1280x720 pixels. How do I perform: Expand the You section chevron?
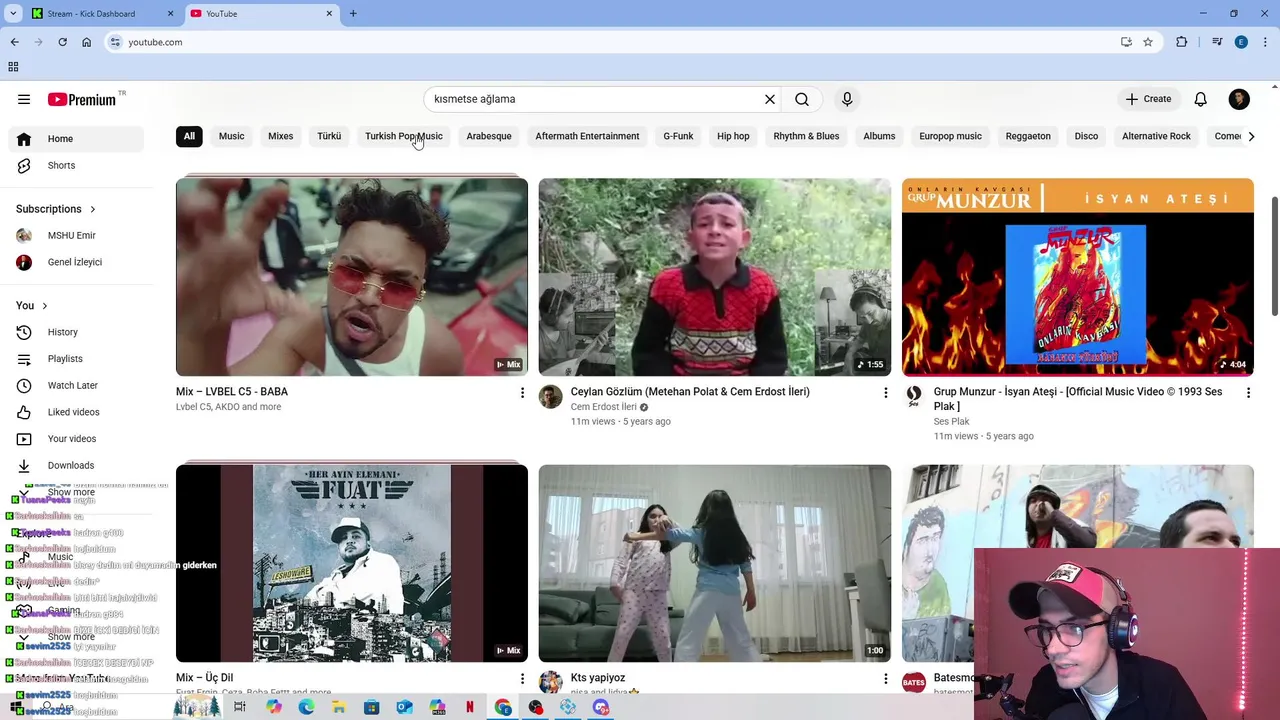click(44, 306)
